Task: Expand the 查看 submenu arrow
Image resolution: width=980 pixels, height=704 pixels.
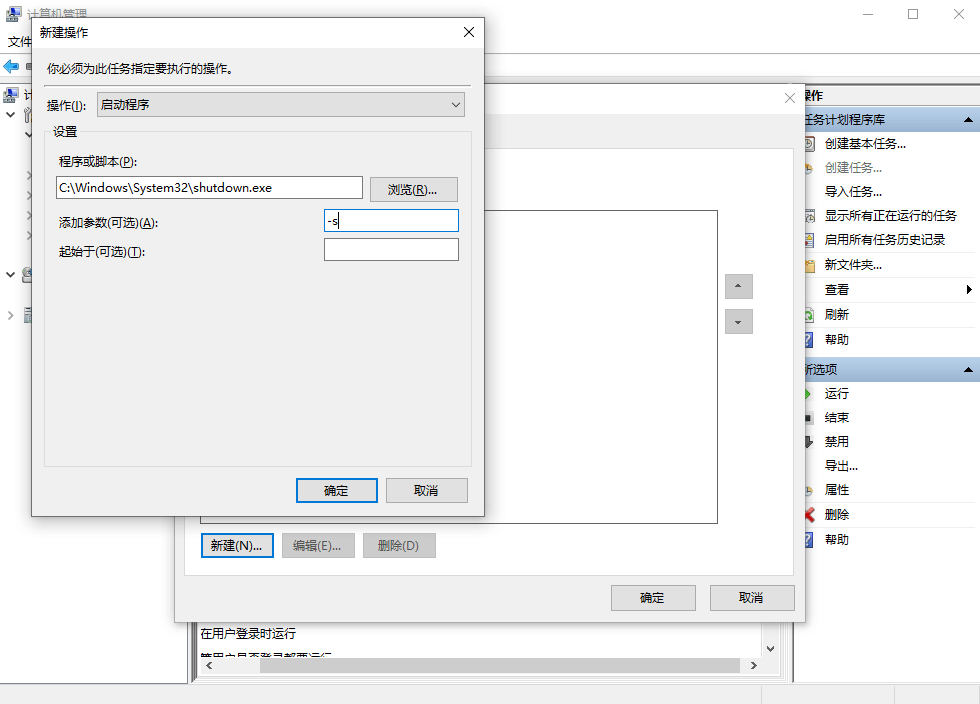Action: [968, 289]
